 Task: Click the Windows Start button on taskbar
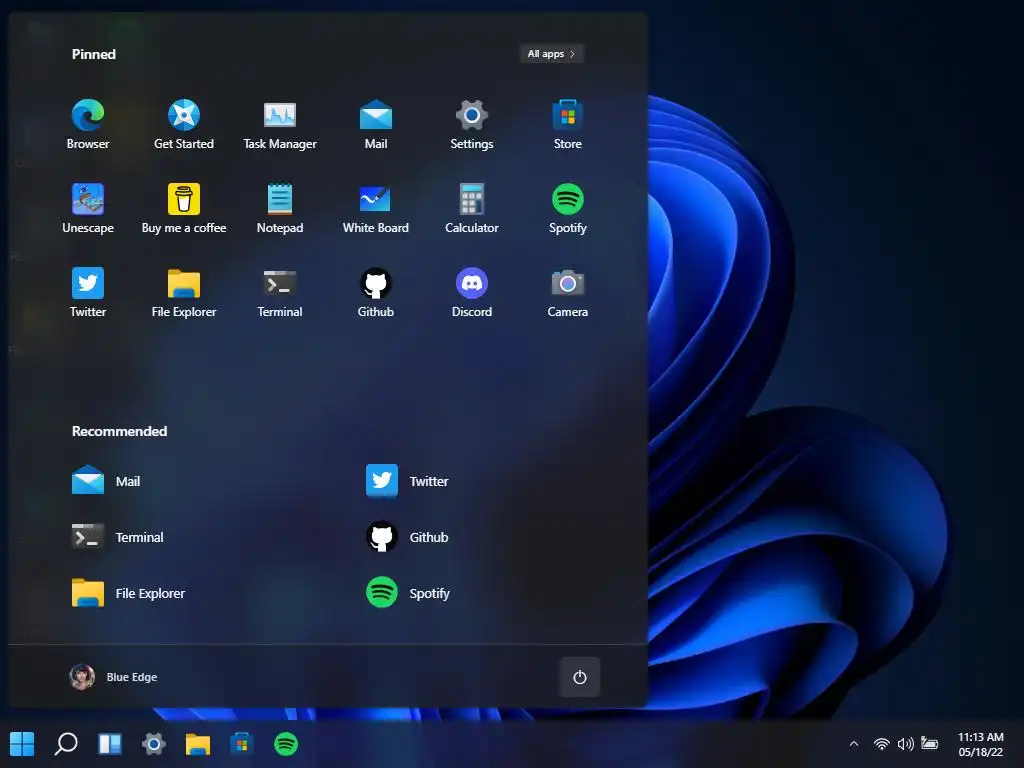tap(22, 744)
